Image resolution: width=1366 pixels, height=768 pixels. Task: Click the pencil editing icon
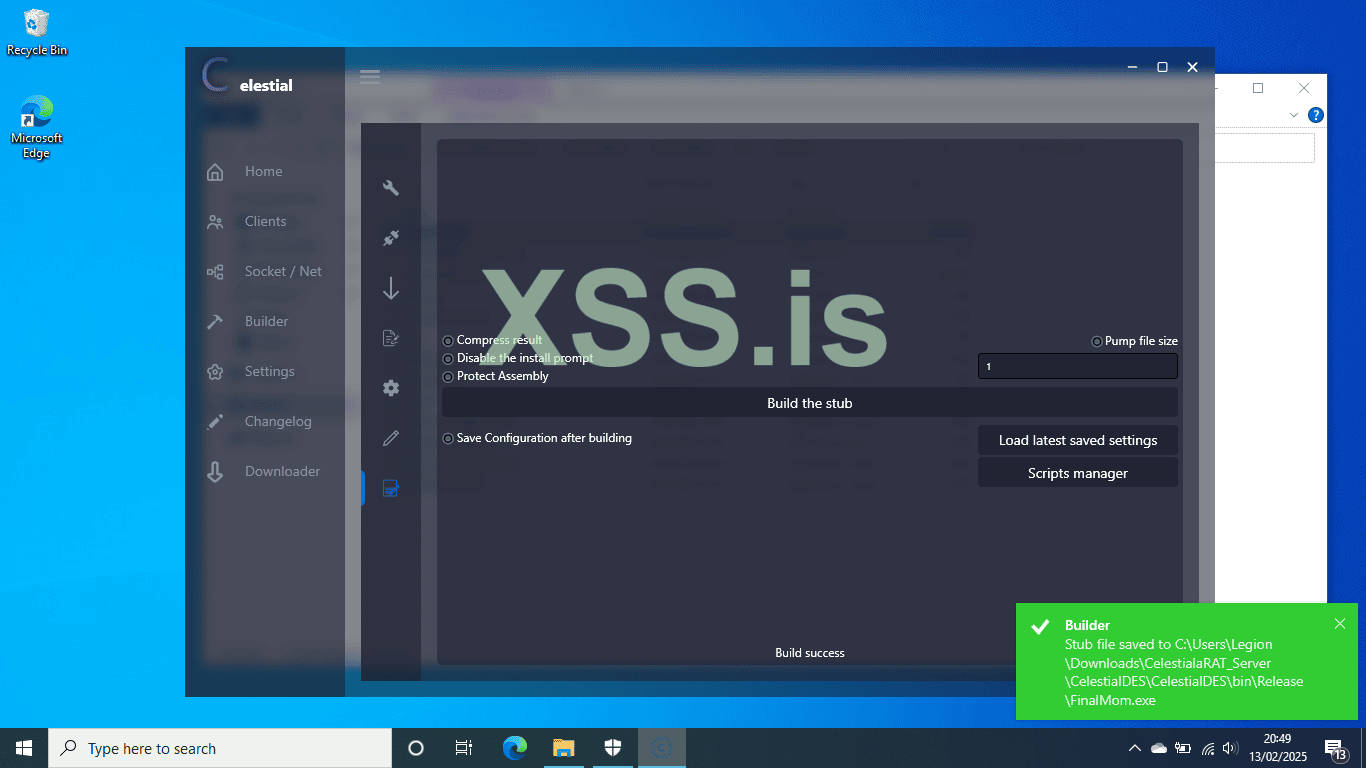[390, 438]
